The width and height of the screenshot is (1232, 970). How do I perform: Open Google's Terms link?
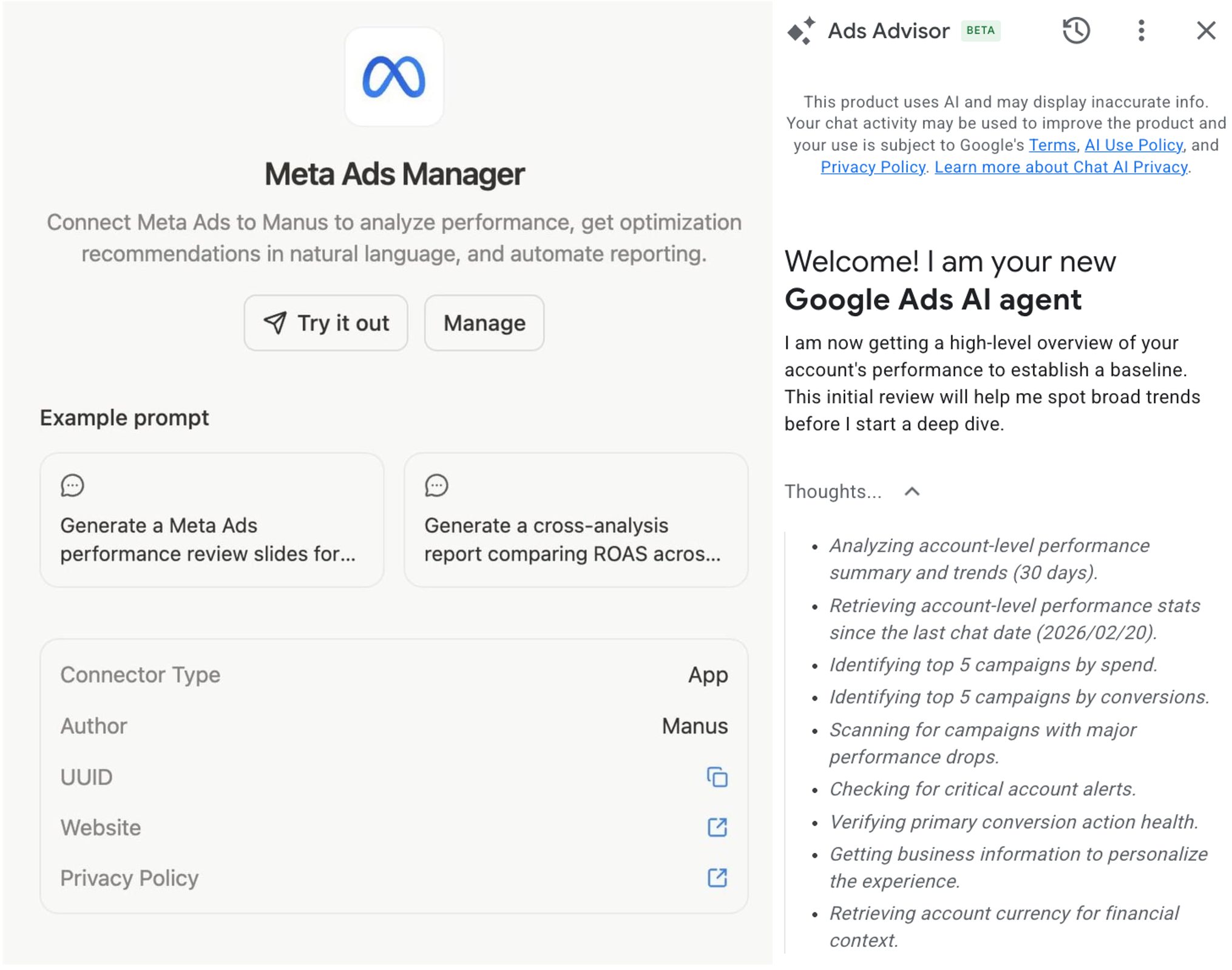pyautogui.click(x=1052, y=145)
